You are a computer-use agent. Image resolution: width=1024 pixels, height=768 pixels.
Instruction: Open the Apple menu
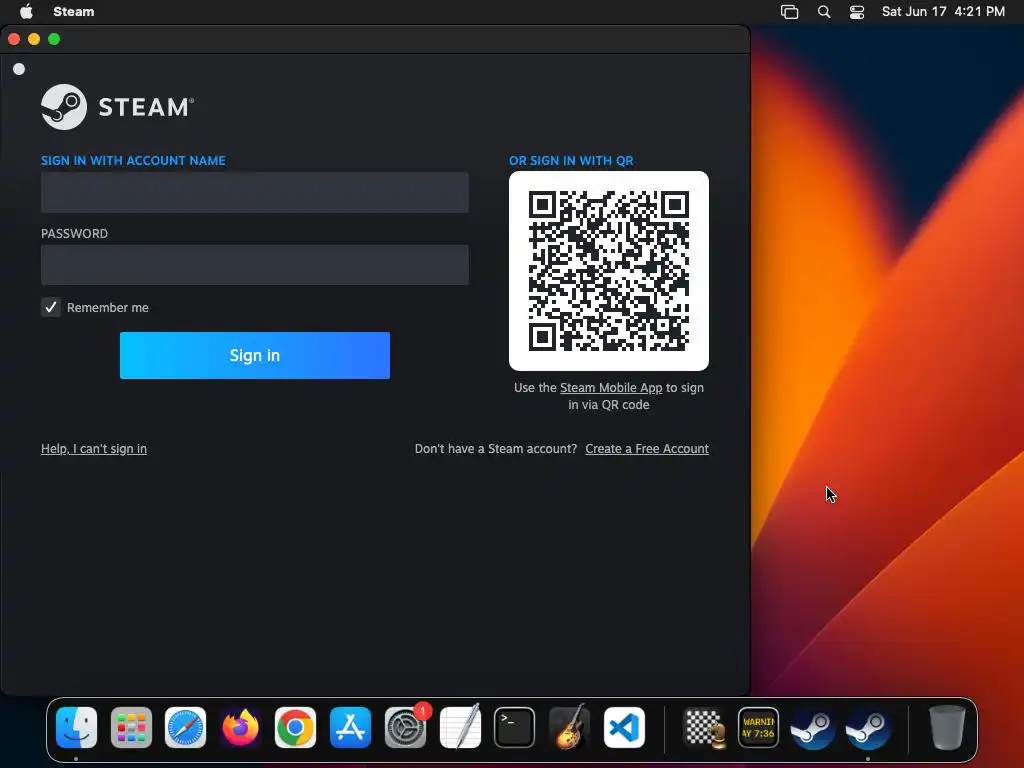tap(26, 11)
